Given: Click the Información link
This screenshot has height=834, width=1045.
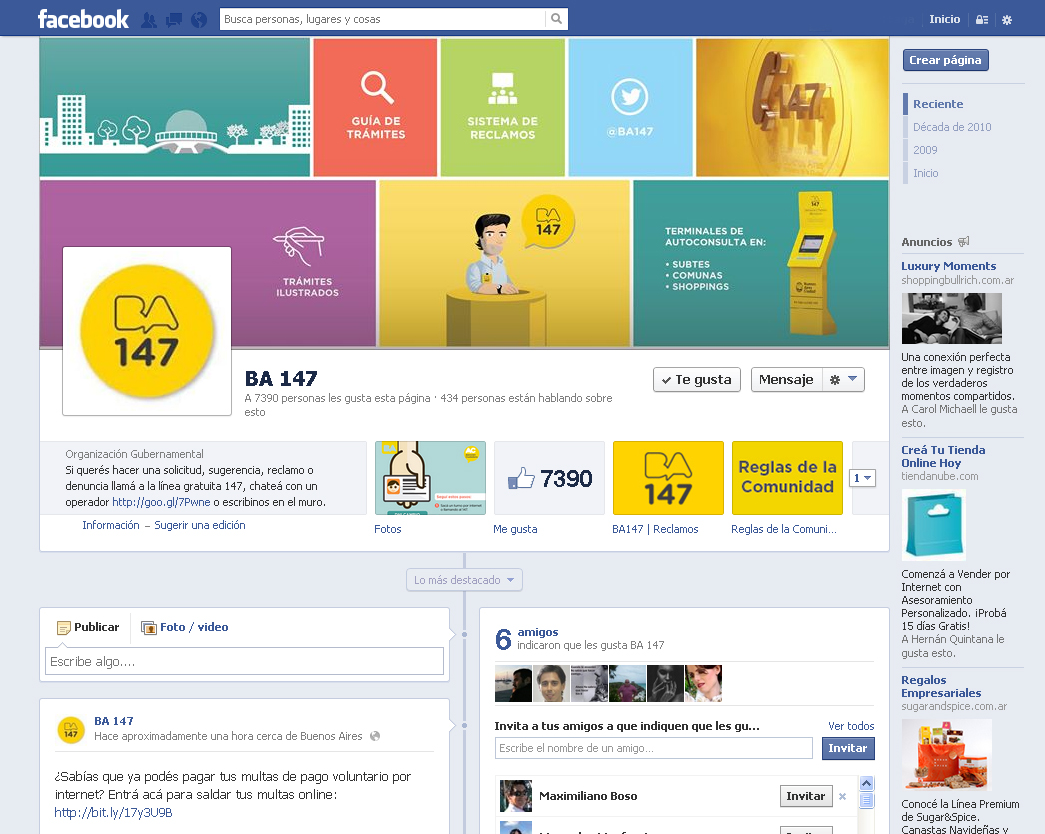Looking at the screenshot, I should click(x=111, y=525).
